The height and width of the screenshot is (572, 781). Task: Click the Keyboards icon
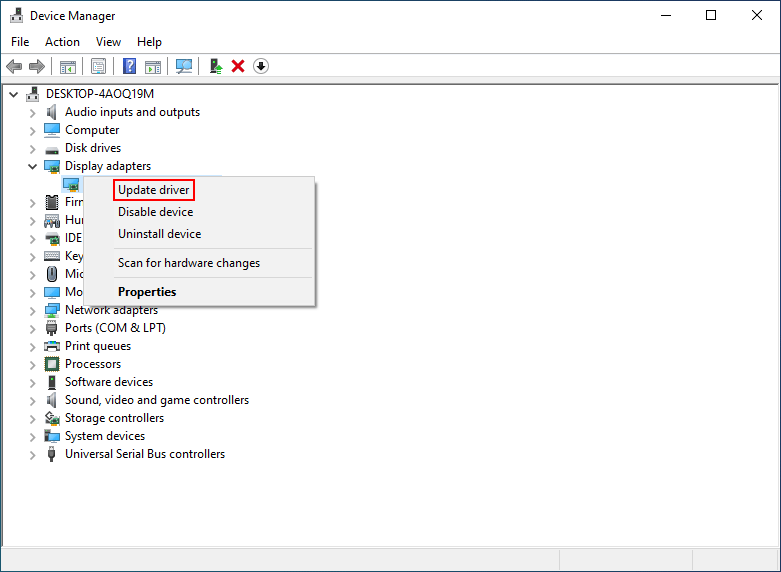pyautogui.click(x=52, y=256)
